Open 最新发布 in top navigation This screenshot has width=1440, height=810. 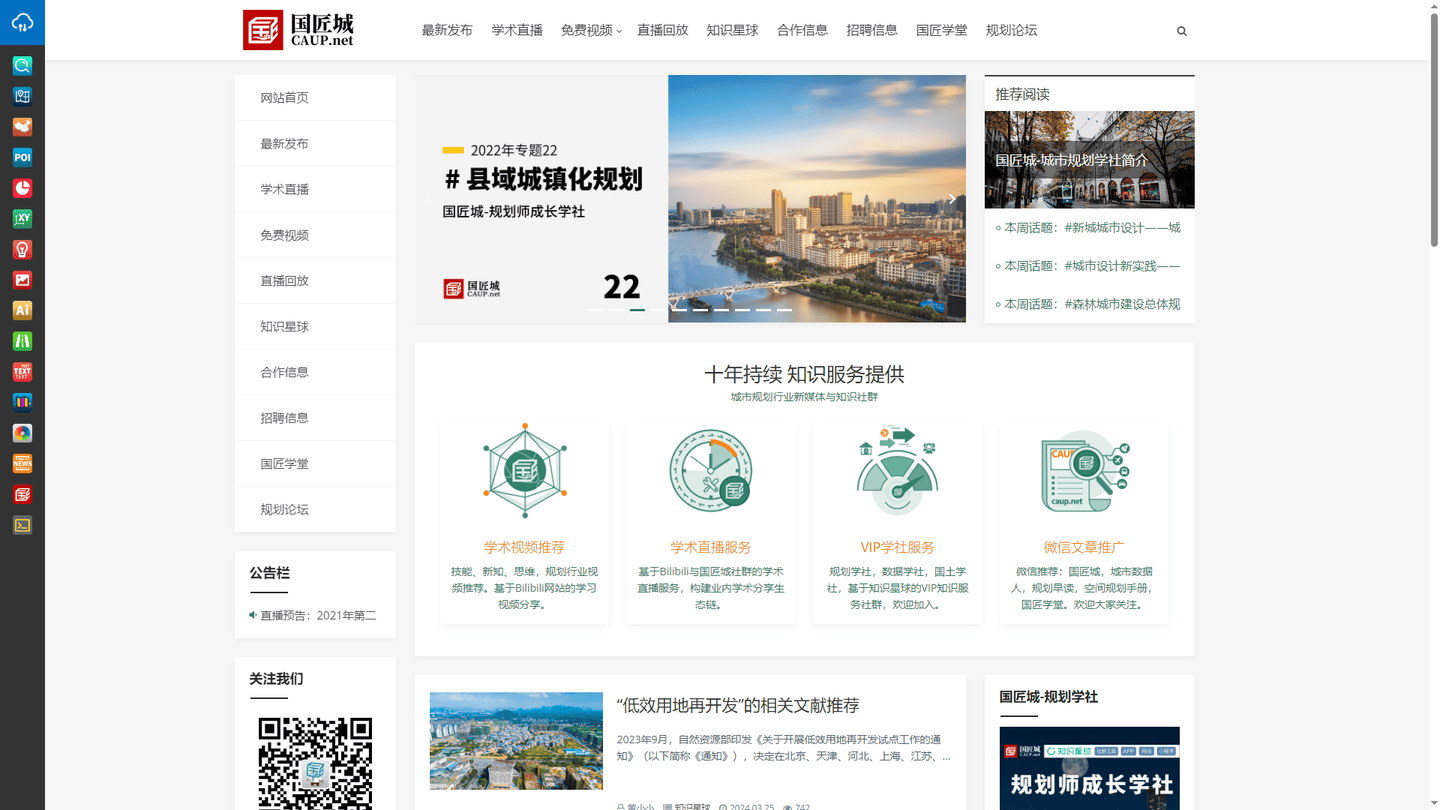coord(447,30)
